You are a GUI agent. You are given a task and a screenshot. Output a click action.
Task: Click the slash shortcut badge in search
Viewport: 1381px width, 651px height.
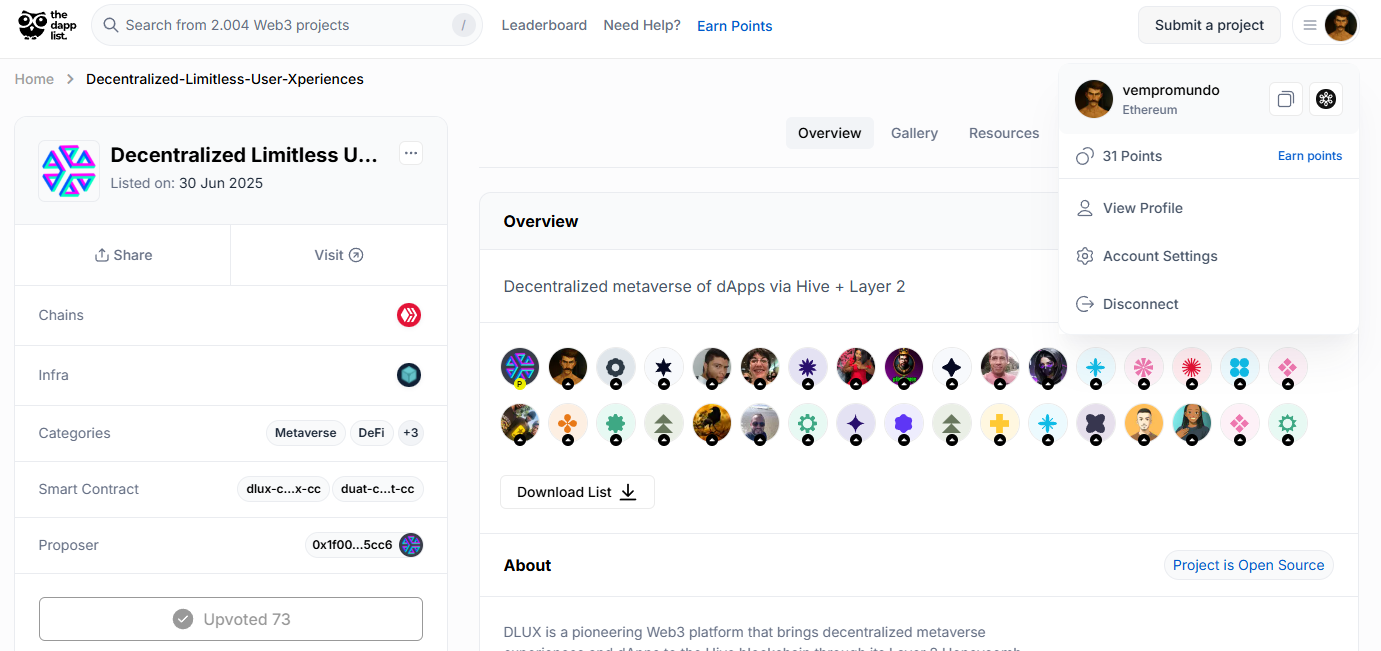coord(464,25)
